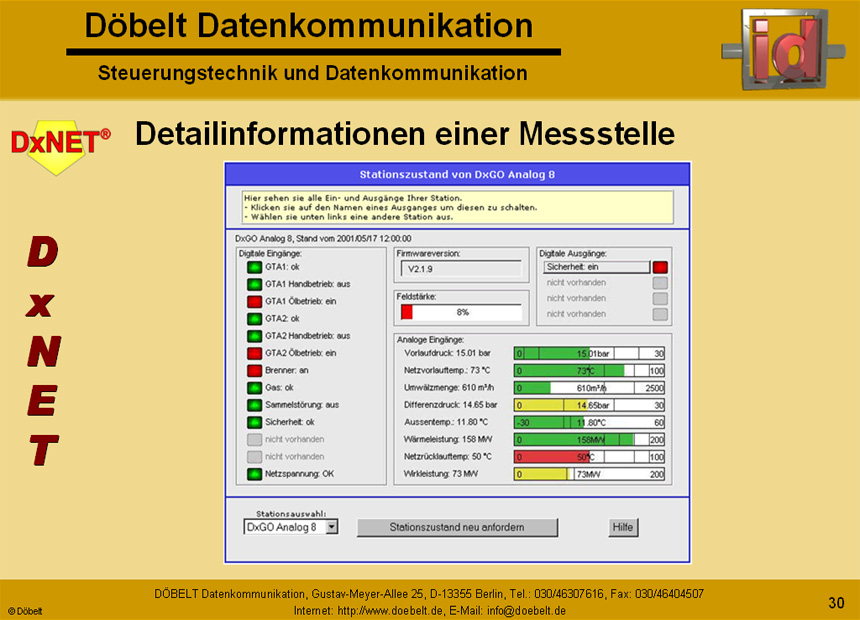Click the DxNET logo badge
The image size is (860, 620).
pyautogui.click(x=60, y=146)
